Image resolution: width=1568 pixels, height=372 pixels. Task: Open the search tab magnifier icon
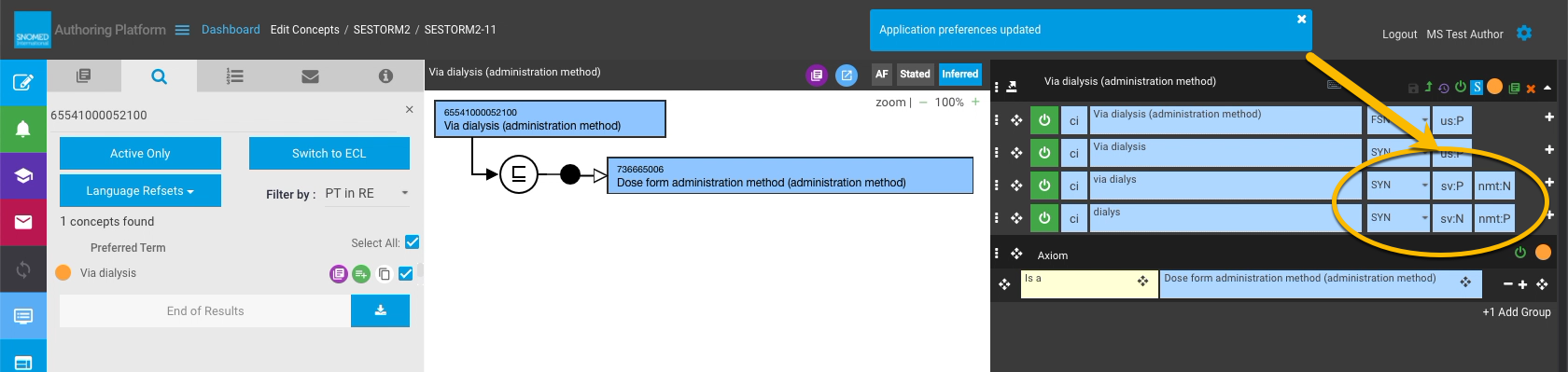click(160, 76)
